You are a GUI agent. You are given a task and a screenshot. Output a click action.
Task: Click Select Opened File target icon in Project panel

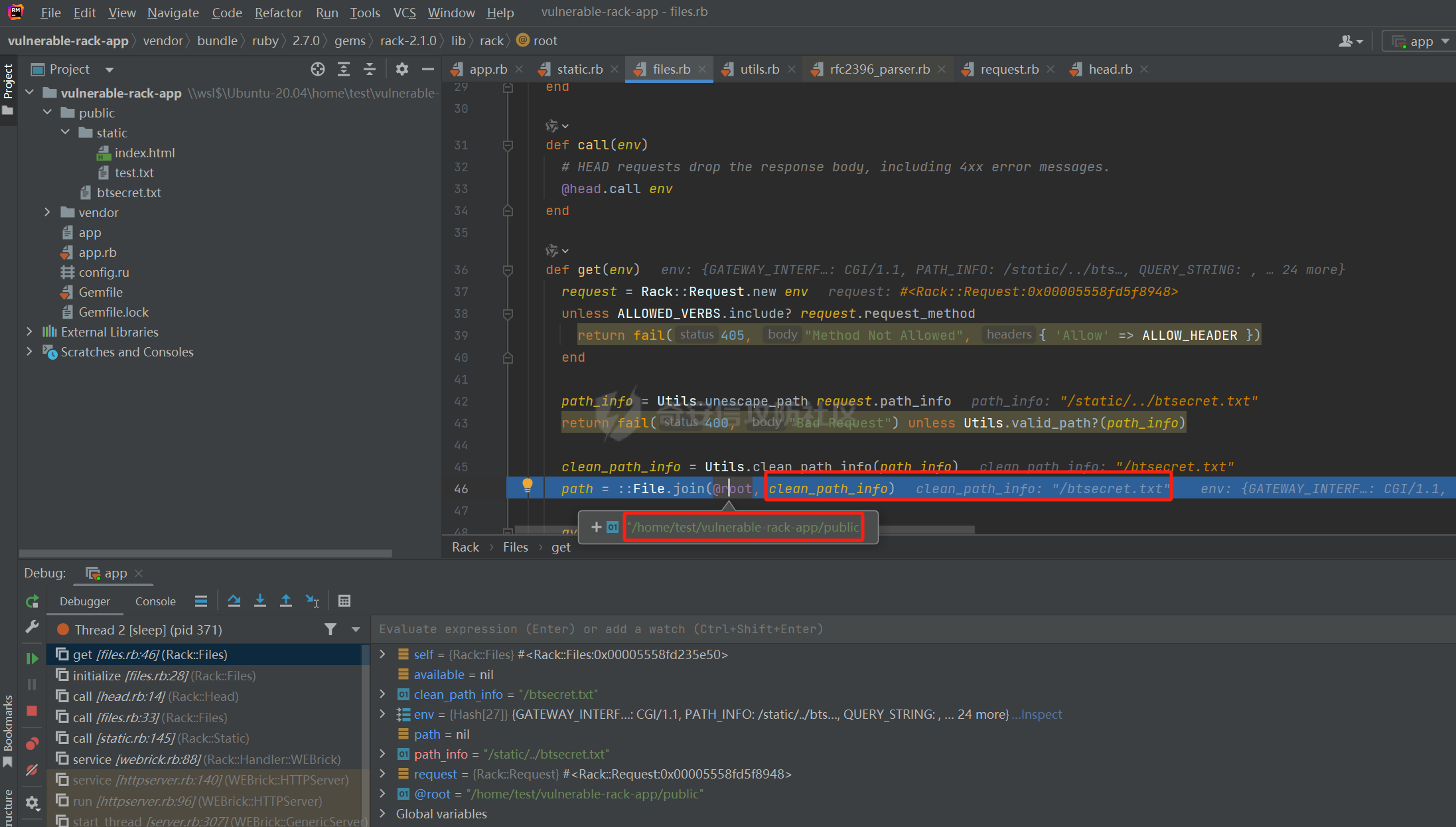point(318,69)
